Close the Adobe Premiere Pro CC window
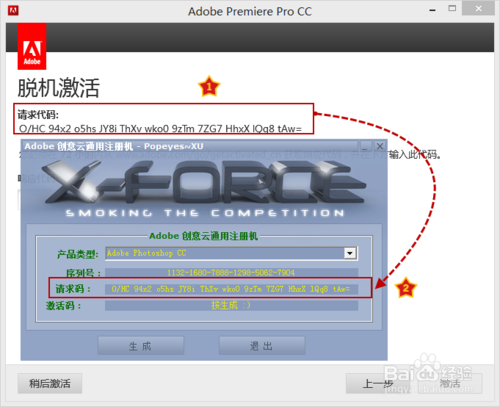The image size is (500, 407). 478,9
